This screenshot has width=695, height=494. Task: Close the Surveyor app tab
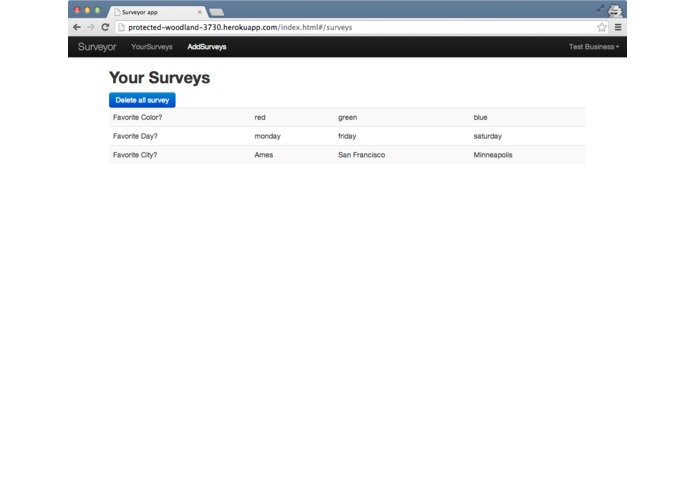[199, 12]
